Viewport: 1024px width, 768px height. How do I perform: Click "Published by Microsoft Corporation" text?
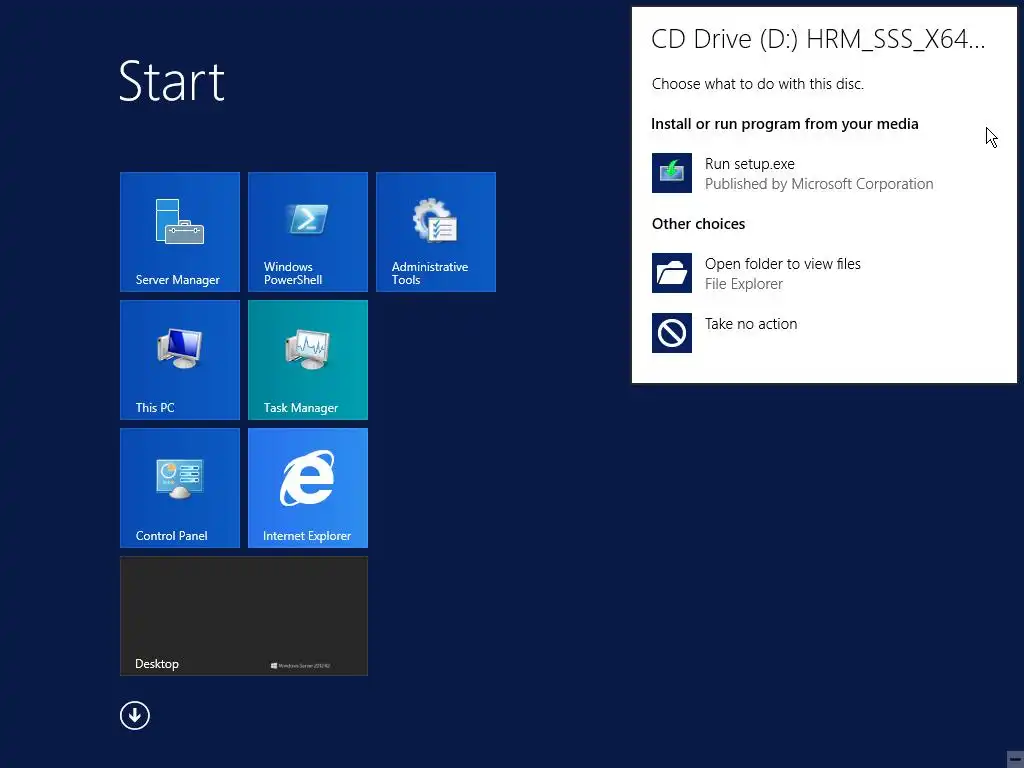(819, 184)
